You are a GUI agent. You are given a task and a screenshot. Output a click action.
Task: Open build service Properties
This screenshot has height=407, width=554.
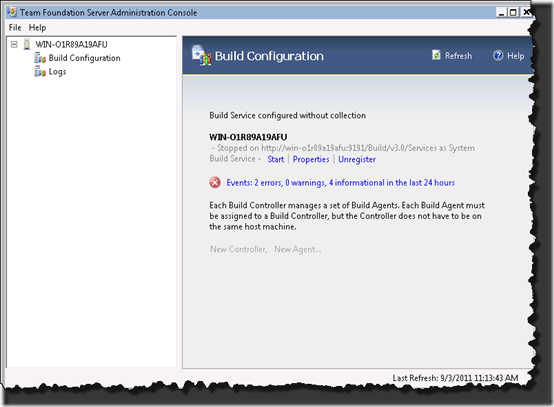(x=311, y=159)
